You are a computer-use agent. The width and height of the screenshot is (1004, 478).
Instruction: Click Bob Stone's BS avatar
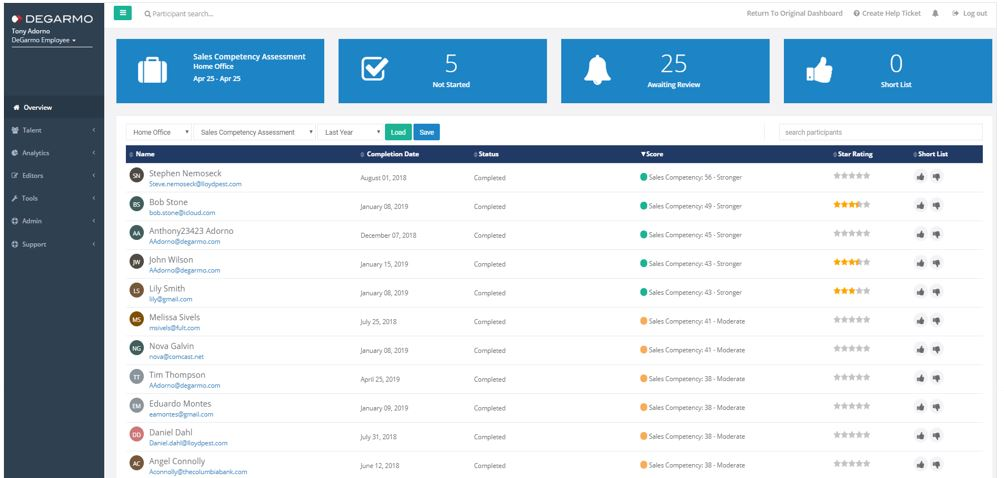click(136, 204)
